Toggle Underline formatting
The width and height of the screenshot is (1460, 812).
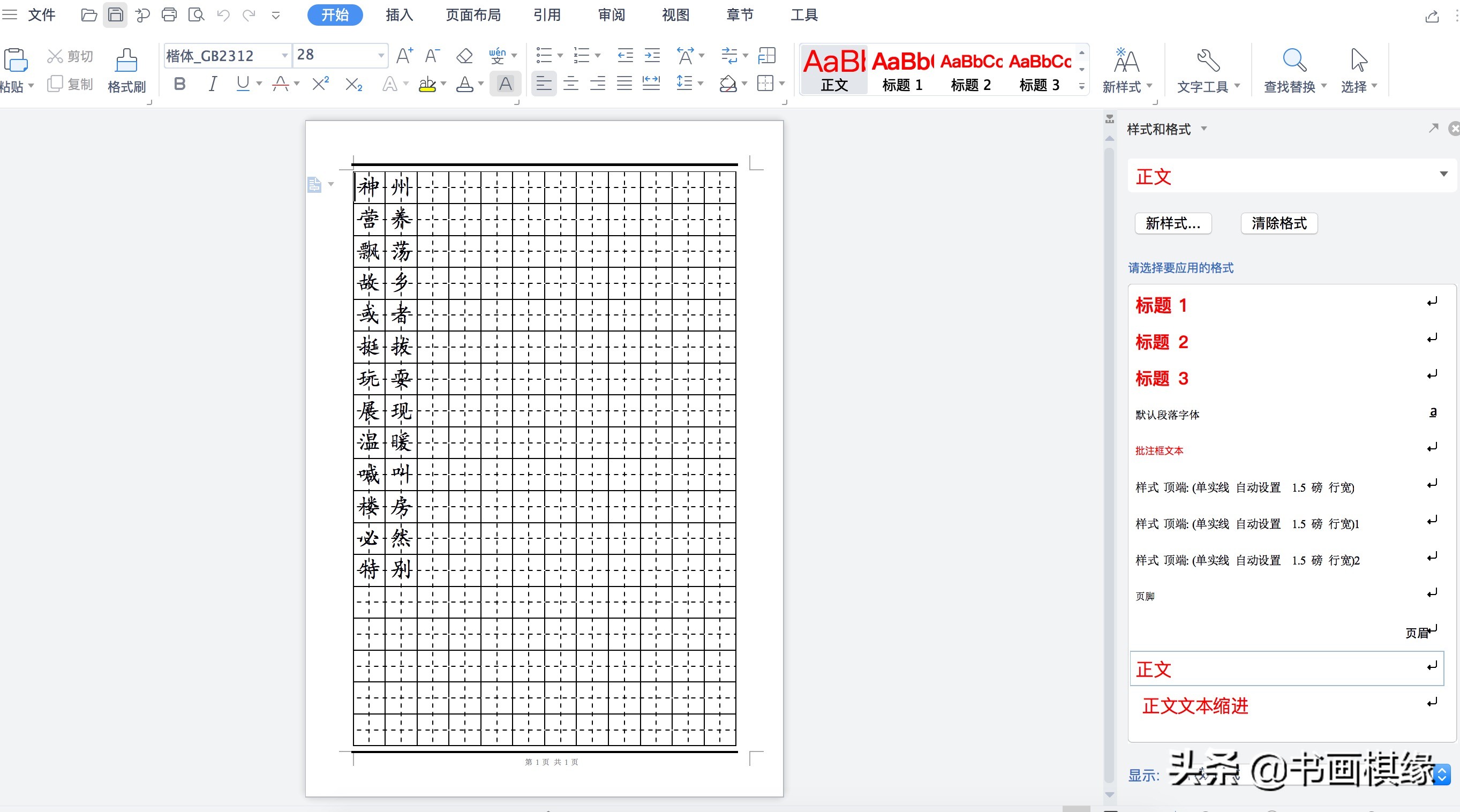pos(243,85)
